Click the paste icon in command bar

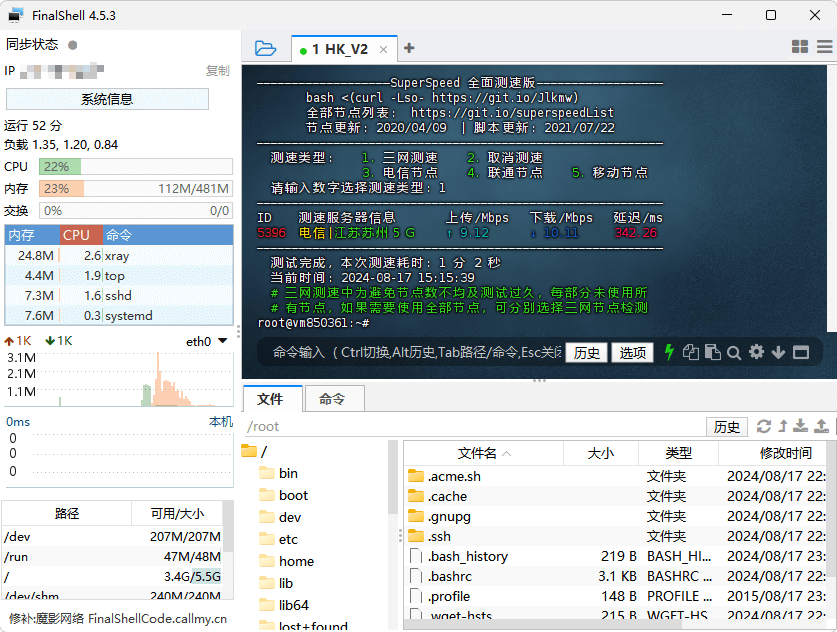[712, 352]
